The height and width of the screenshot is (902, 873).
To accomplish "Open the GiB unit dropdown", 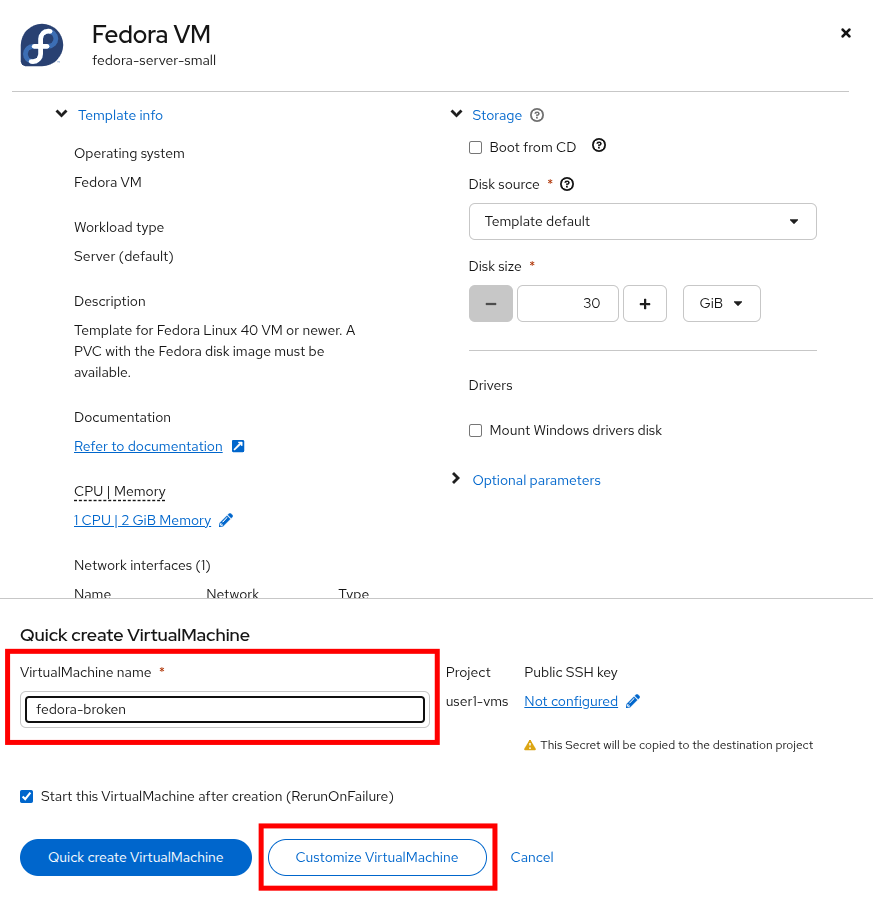I will (x=721, y=304).
